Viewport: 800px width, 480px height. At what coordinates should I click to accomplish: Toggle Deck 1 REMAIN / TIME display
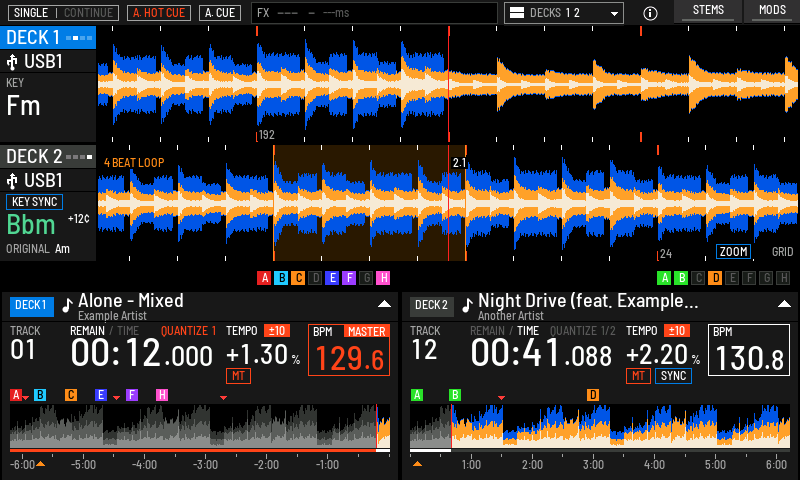104,331
